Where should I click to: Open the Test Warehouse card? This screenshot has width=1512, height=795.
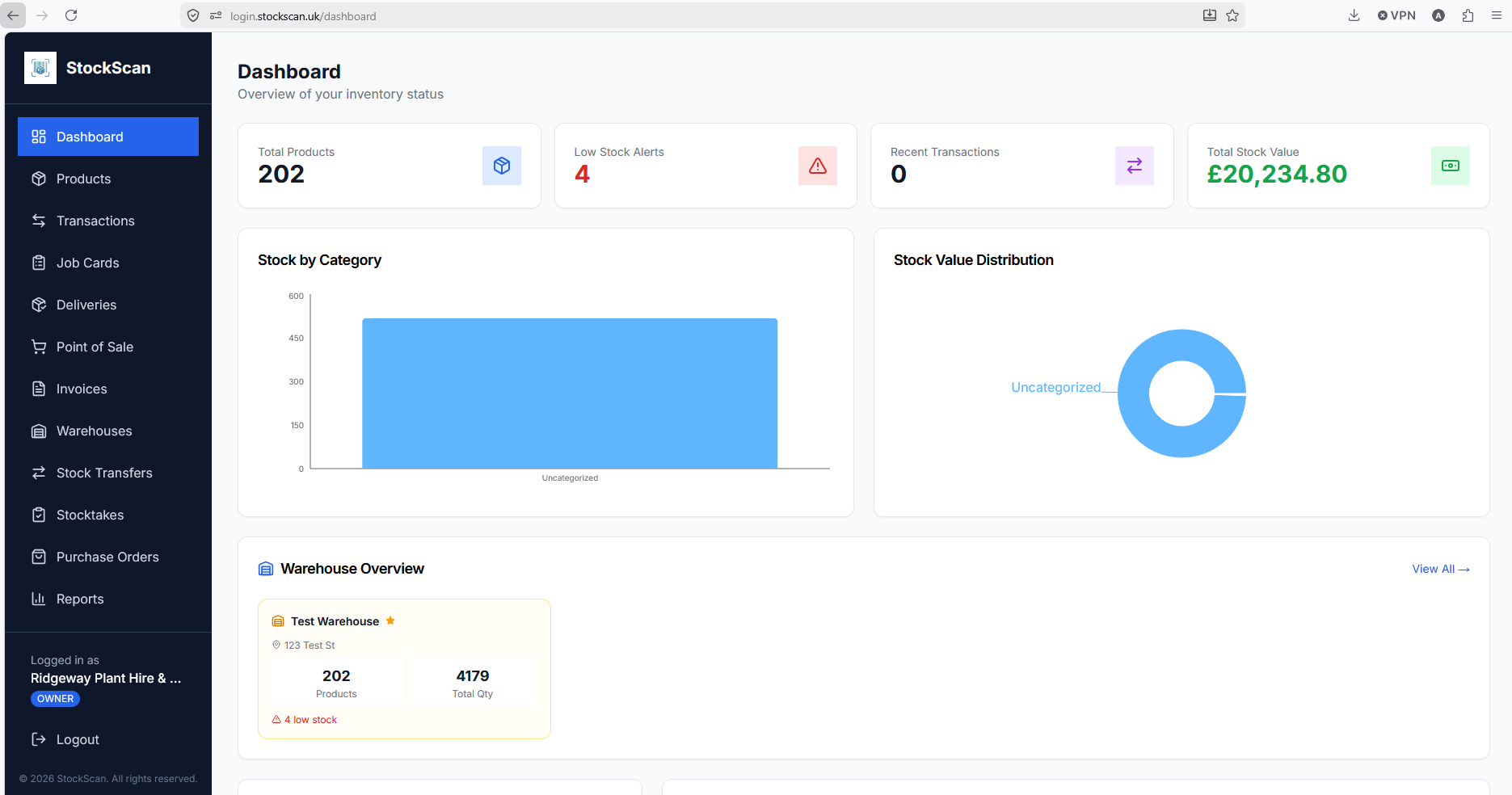tap(404, 669)
